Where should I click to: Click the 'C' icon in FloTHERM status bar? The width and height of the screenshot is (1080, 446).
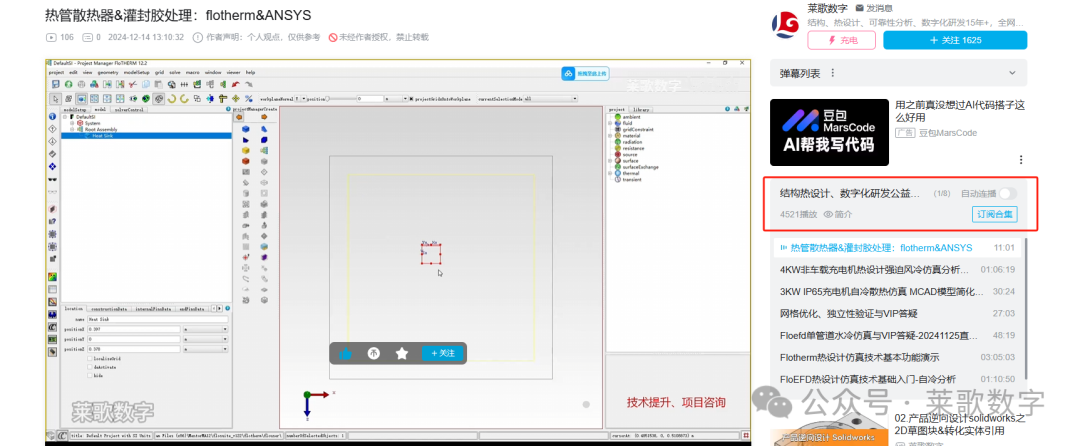click(x=62, y=436)
